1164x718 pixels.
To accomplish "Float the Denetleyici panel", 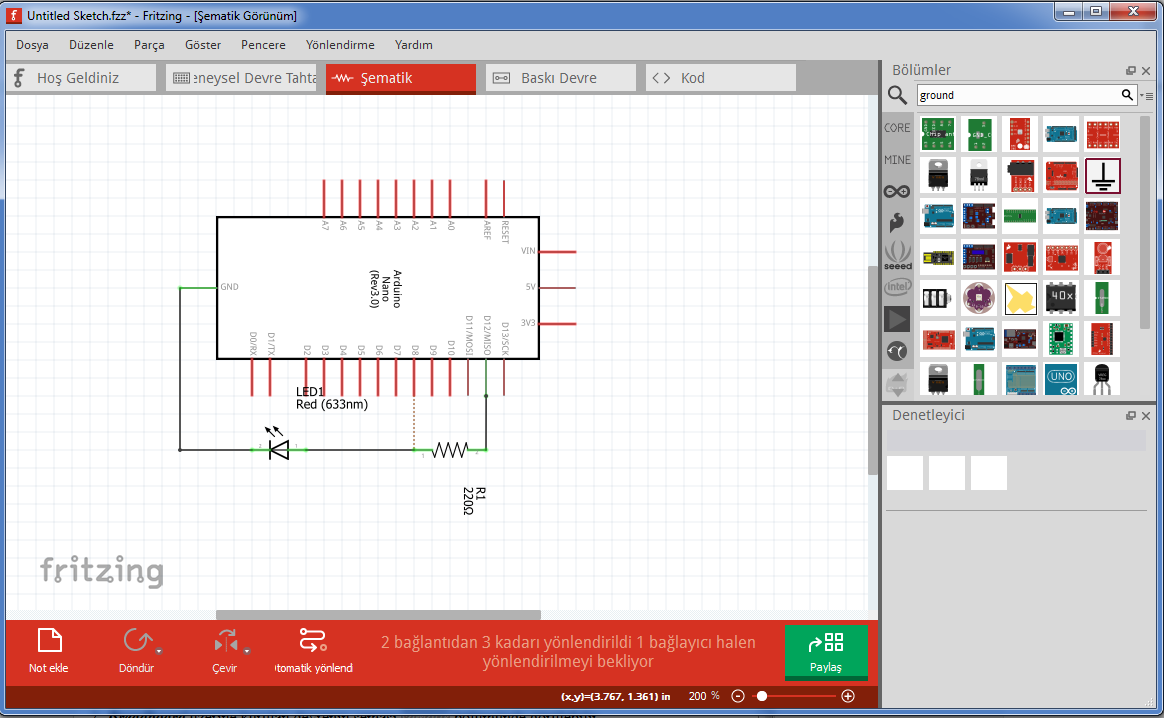I will 1131,416.
